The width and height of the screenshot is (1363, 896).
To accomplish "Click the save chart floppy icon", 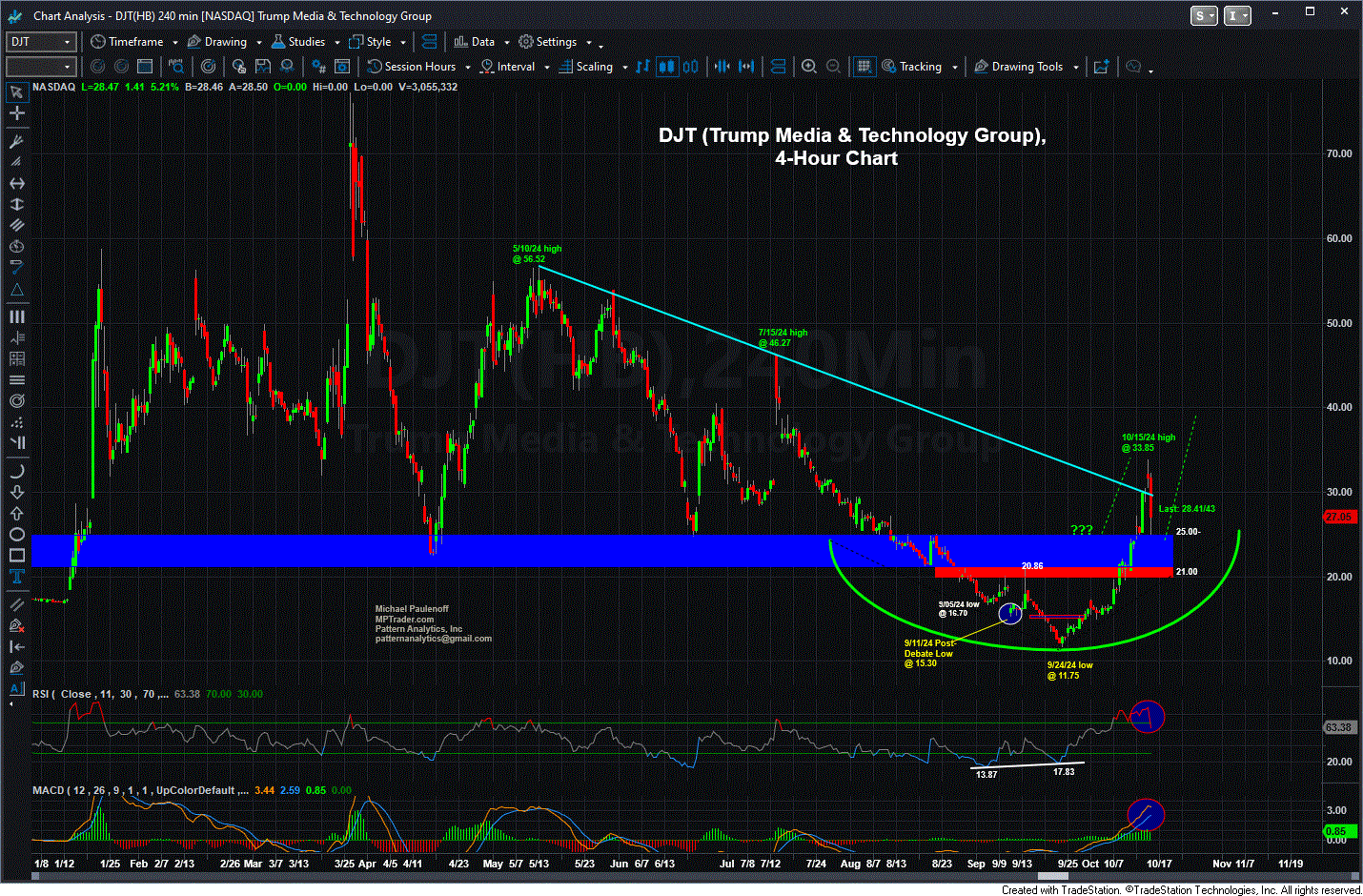I will point(263,67).
